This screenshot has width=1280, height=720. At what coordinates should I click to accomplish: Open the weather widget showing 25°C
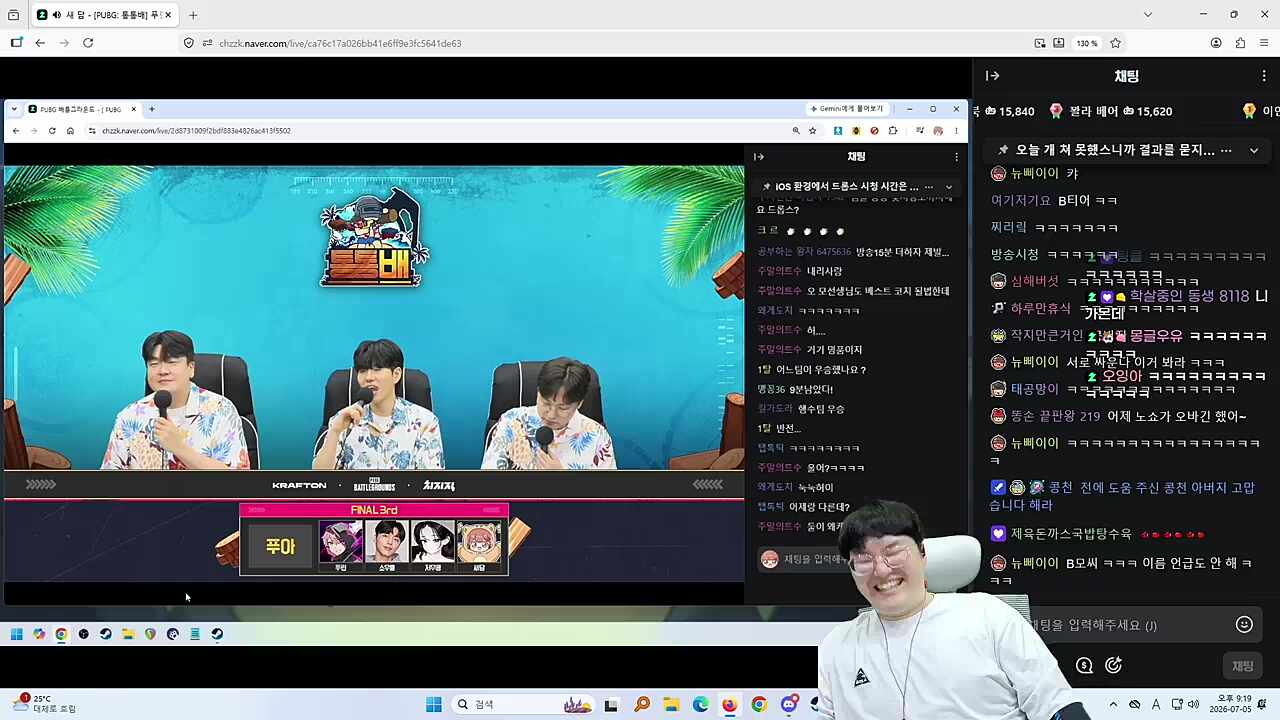tap(45, 704)
